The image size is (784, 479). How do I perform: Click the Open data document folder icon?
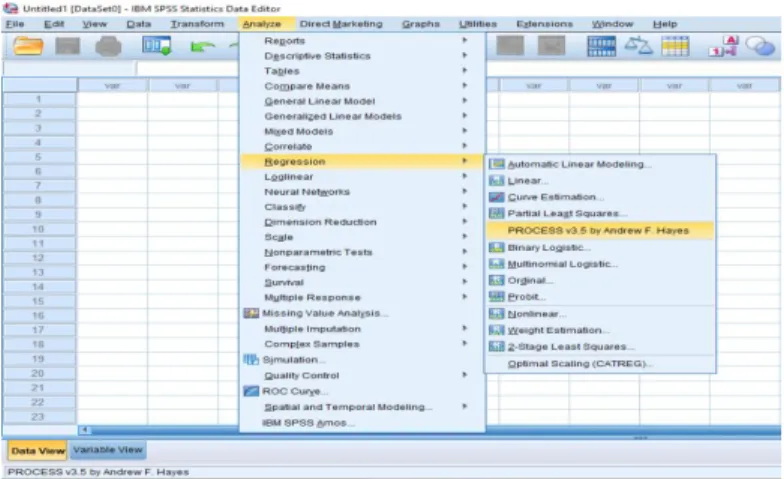pos(28,46)
